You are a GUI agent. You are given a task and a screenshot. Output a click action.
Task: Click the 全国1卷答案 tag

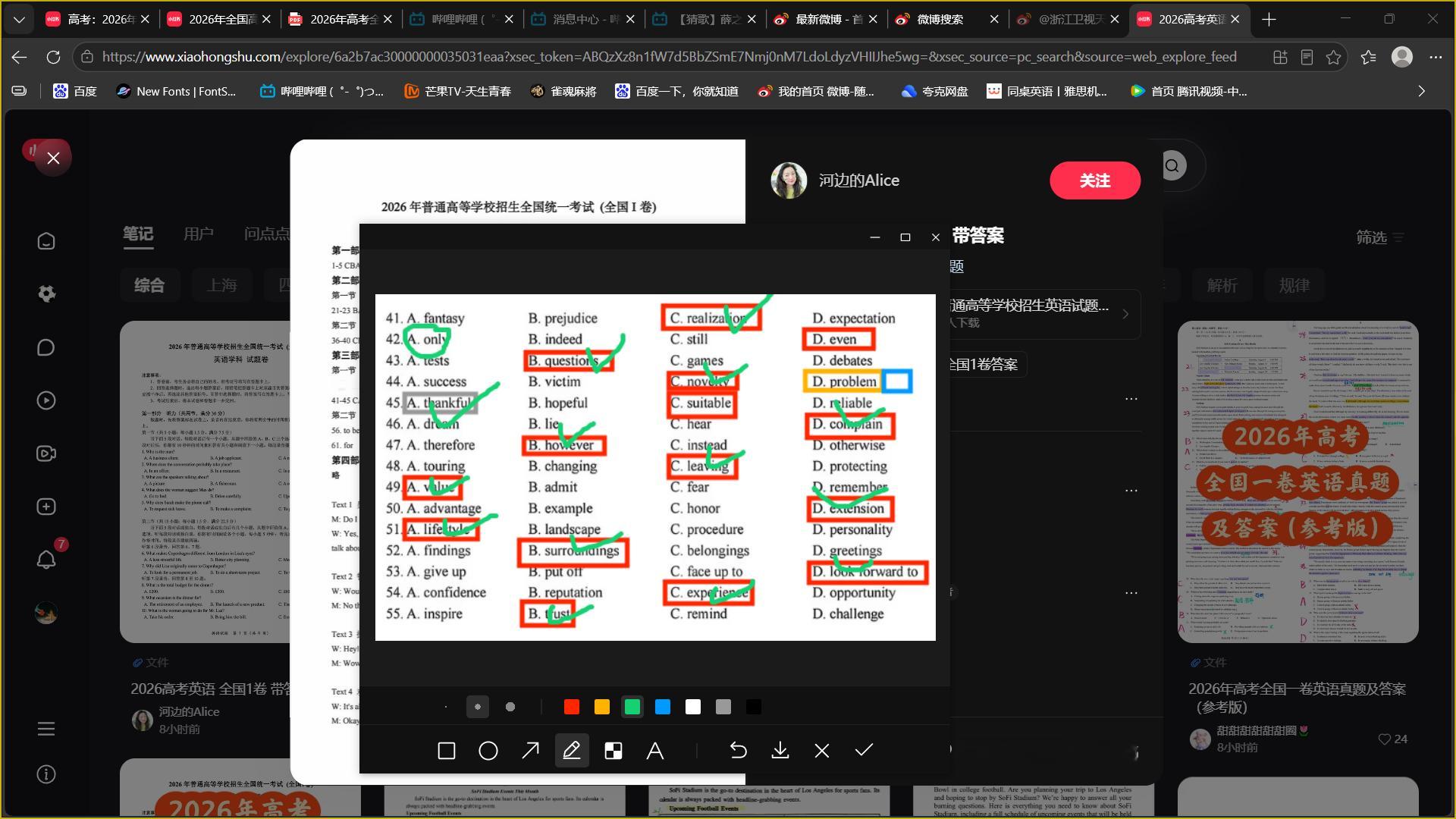(986, 365)
